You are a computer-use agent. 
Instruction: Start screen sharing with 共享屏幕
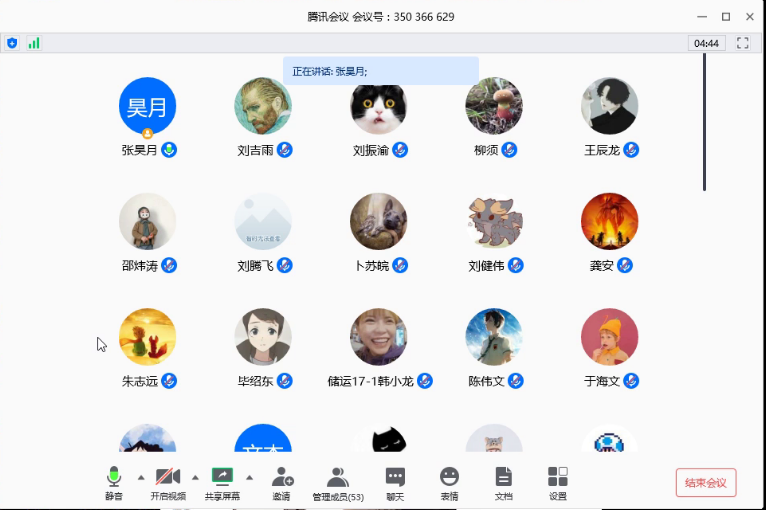pos(222,477)
